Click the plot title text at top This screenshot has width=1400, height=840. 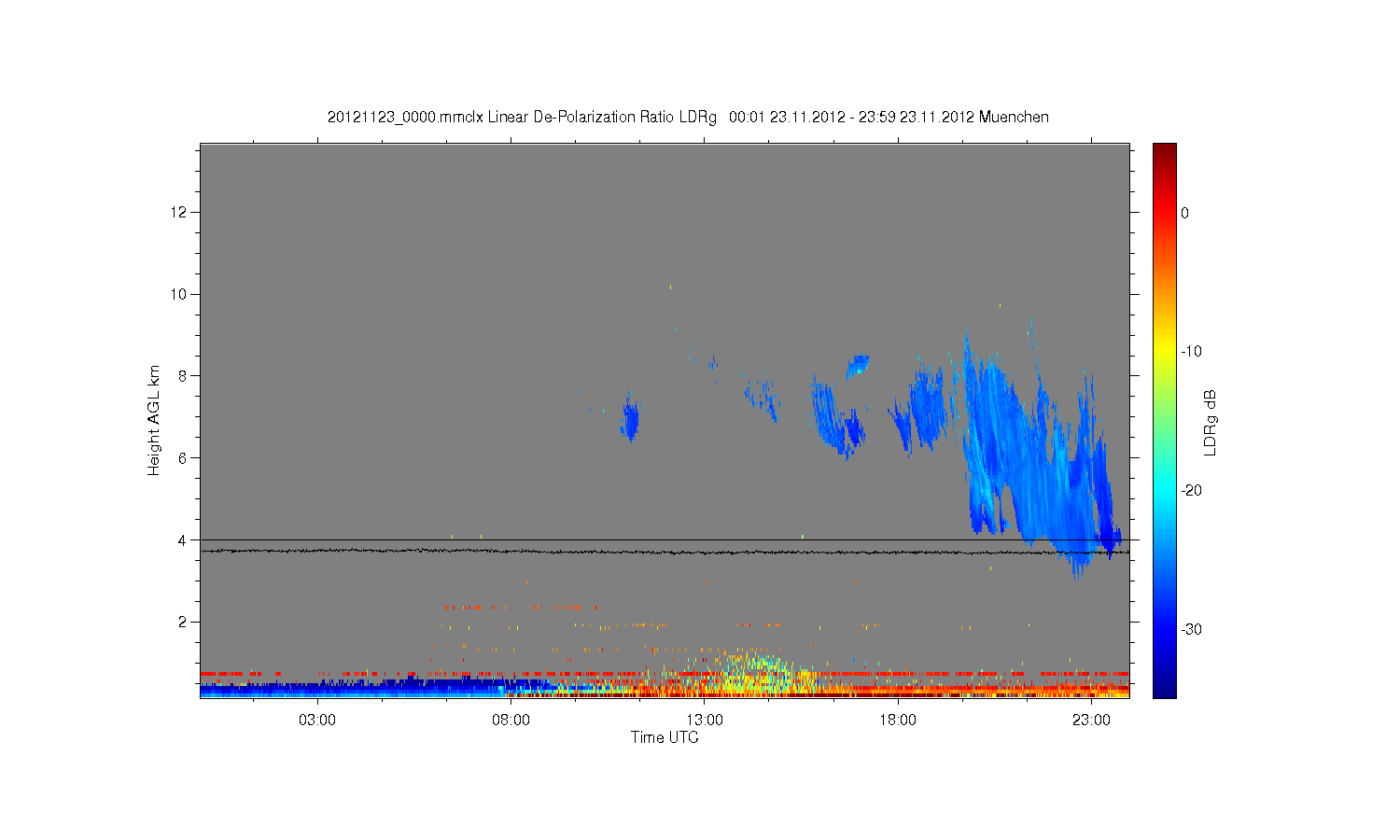pyautogui.click(x=688, y=118)
